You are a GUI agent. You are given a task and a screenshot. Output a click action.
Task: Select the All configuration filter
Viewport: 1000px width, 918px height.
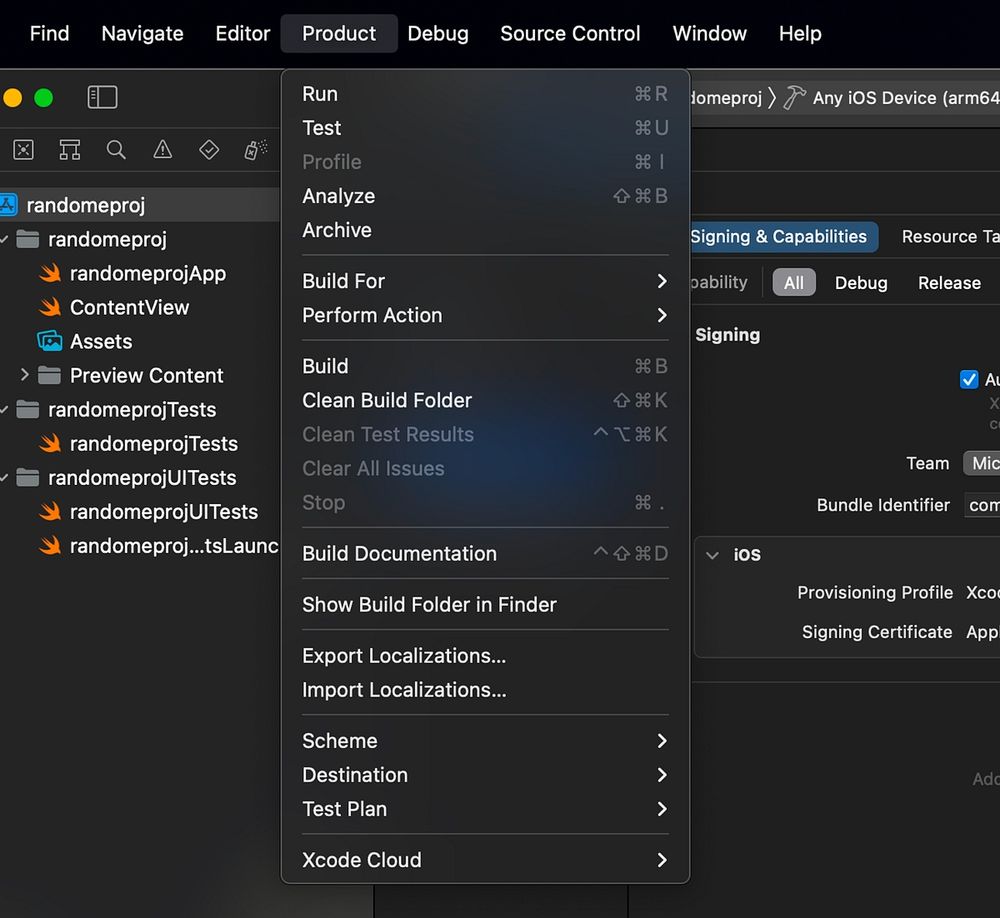(x=794, y=283)
